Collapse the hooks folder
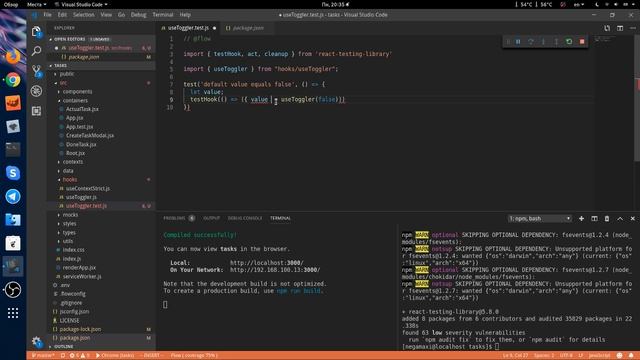This screenshot has height=360, width=640. point(70,180)
